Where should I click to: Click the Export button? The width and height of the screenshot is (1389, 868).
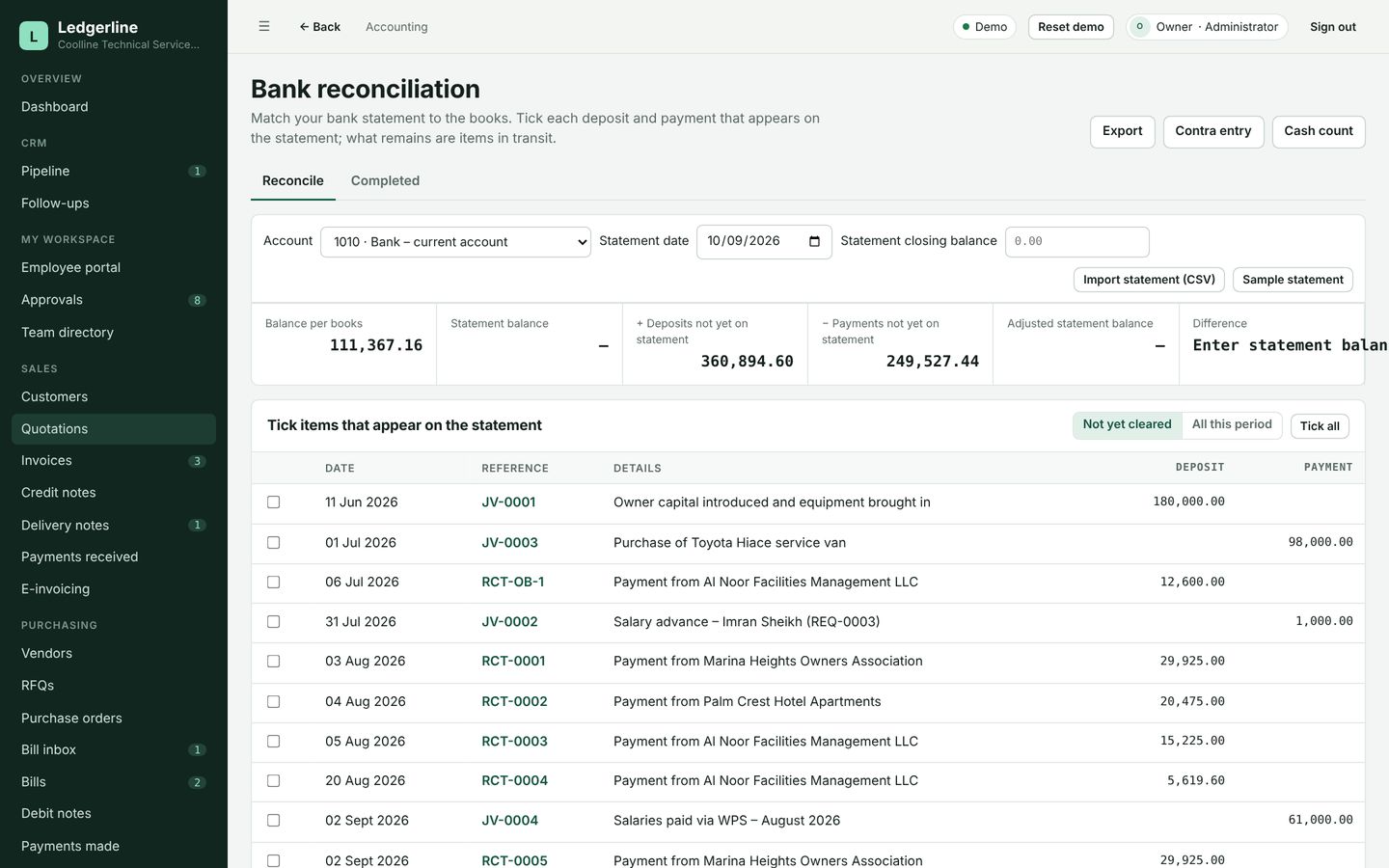coord(1123,131)
